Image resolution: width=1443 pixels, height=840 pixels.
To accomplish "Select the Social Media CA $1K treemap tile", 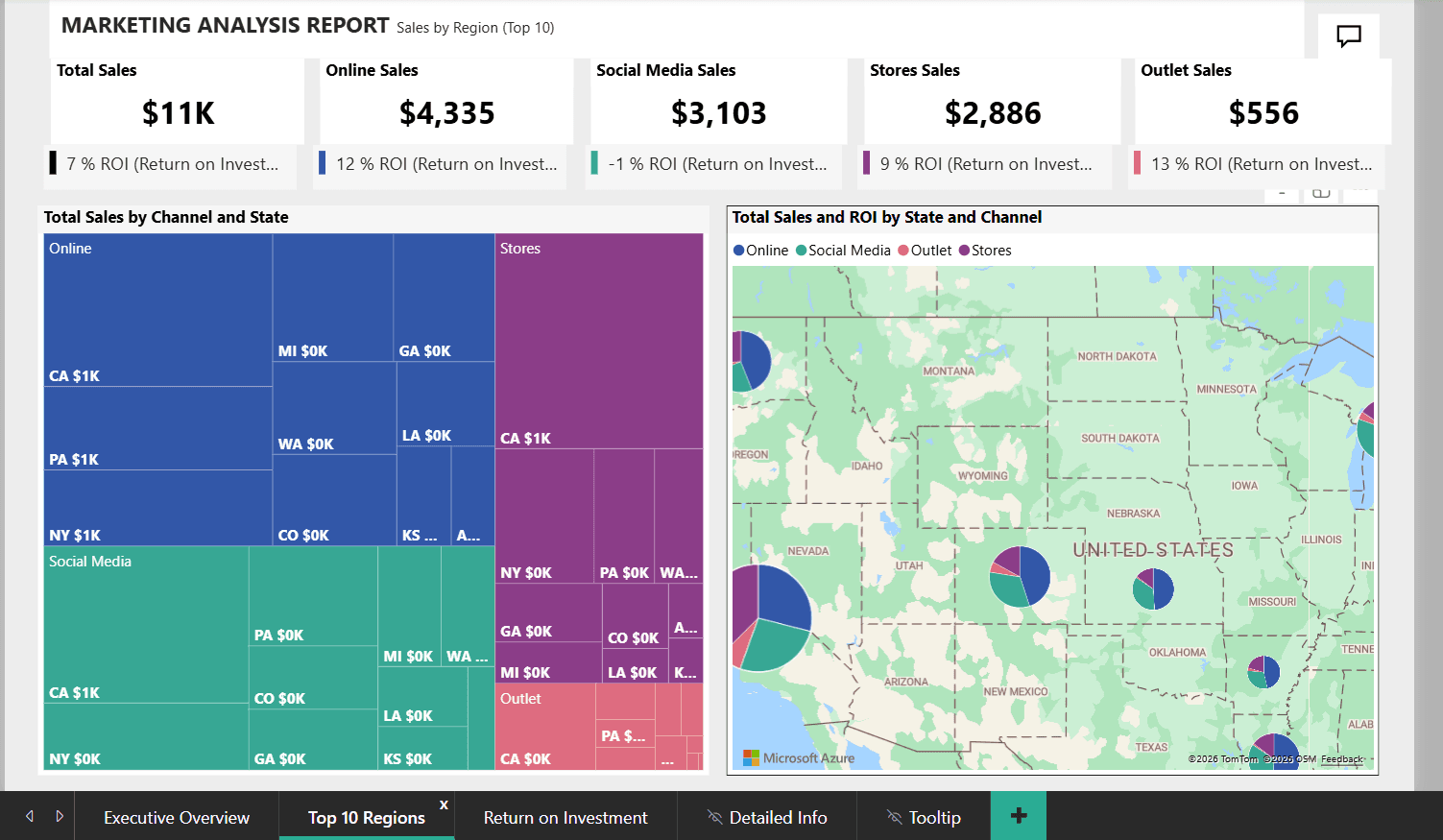I will [x=146, y=625].
